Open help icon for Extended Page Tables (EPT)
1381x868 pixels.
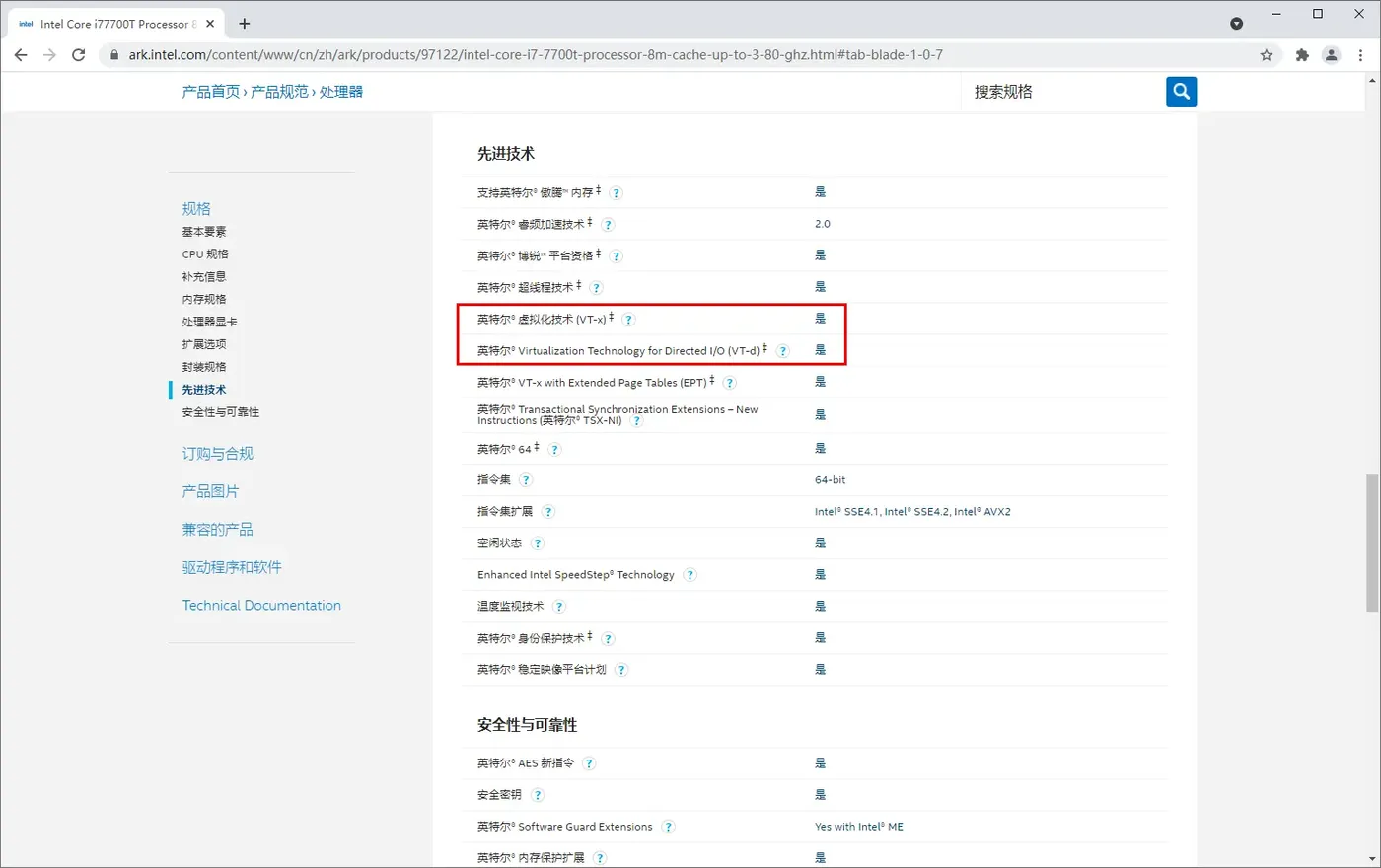click(x=729, y=383)
